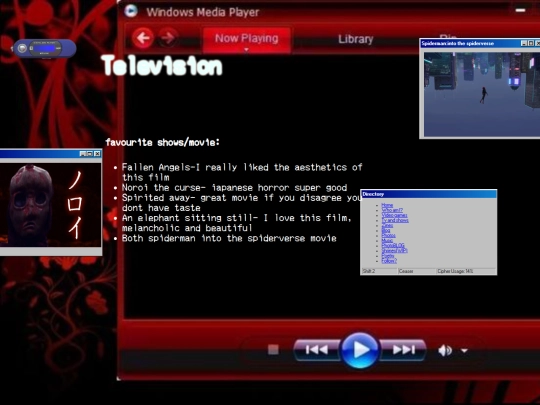Open the Poetry link in Directory
The width and height of the screenshot is (540, 405).
[388, 256]
